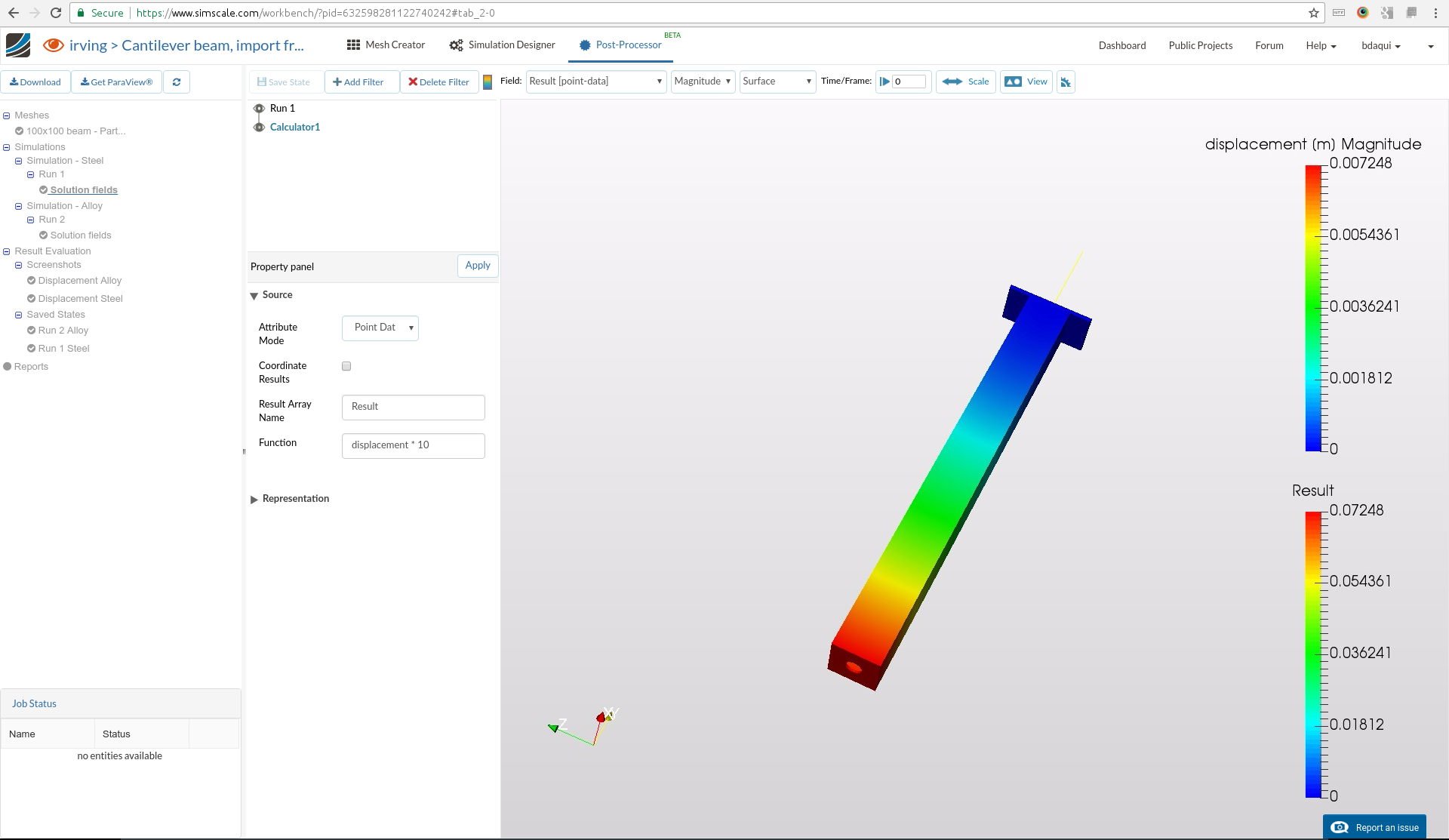Bookmark page with star icon
The image size is (1449, 840).
tap(1314, 13)
